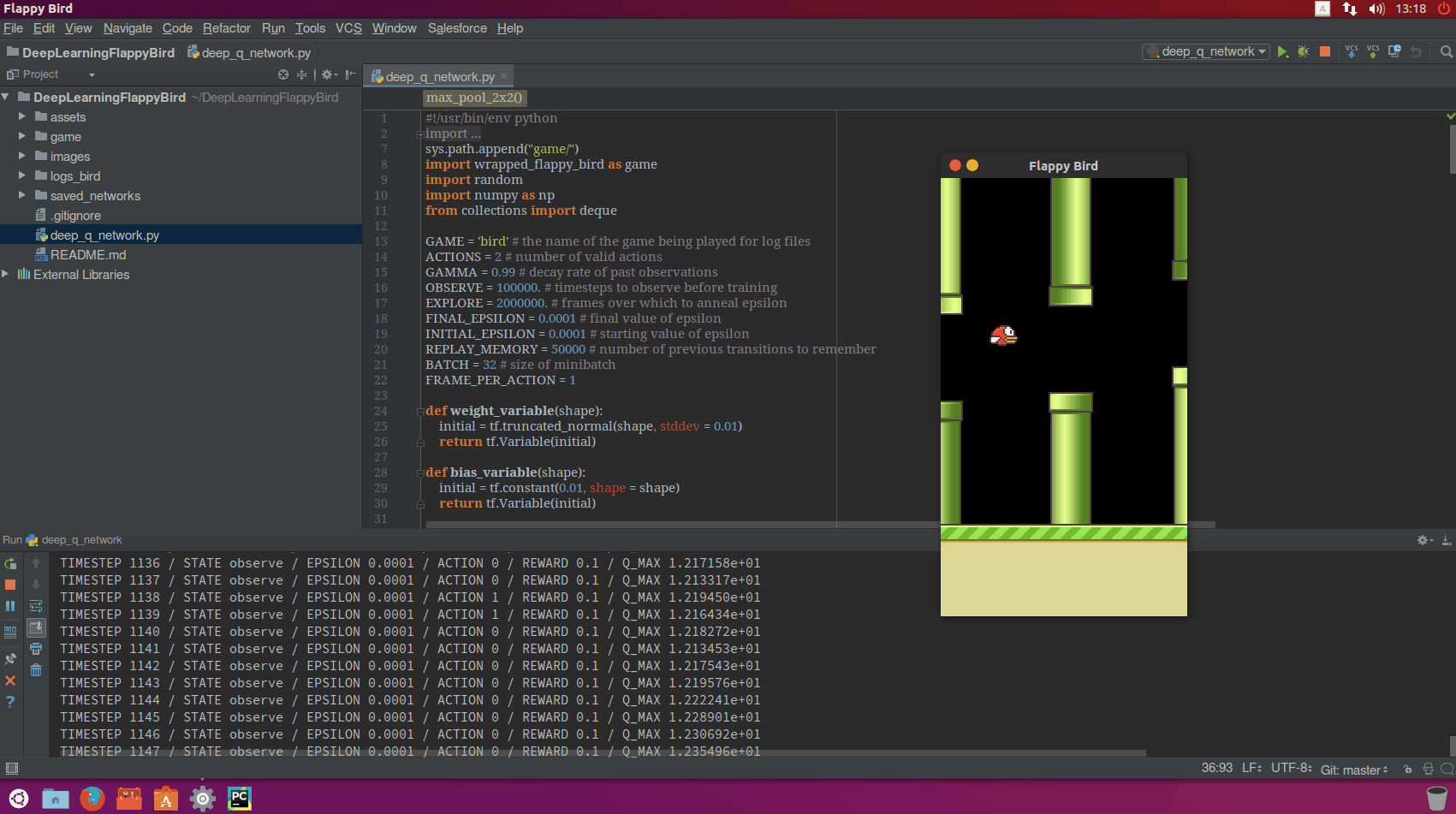Expand the game folder
1456x814 pixels.
(22, 135)
